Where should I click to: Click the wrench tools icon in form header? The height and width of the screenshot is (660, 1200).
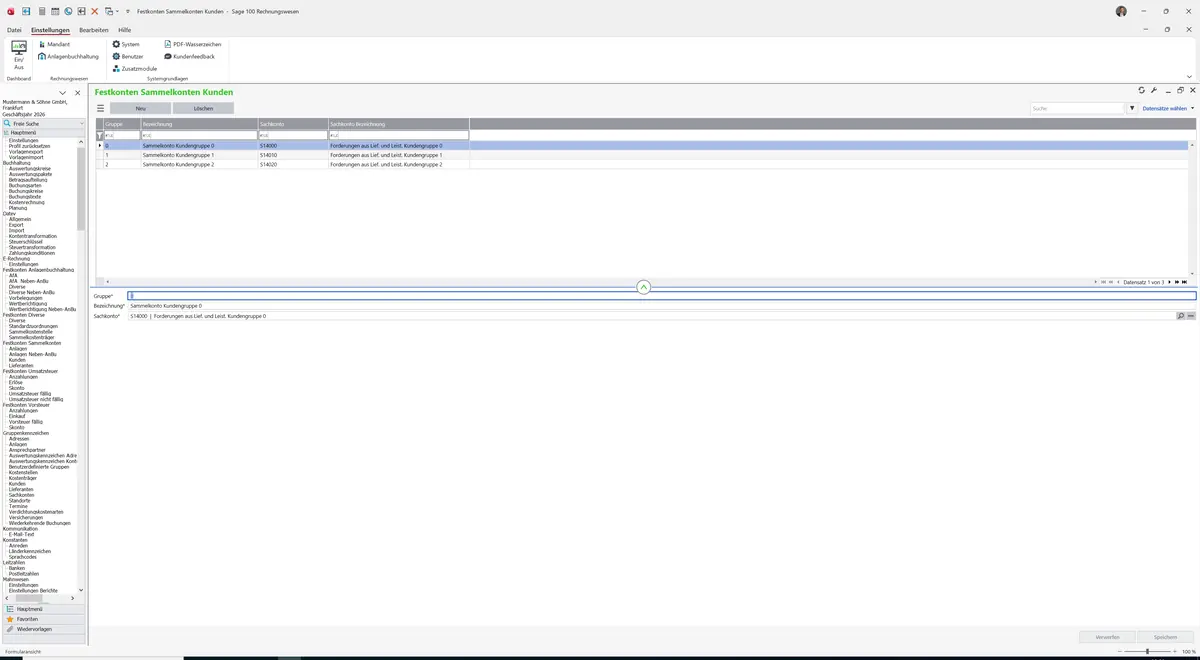tap(1154, 90)
